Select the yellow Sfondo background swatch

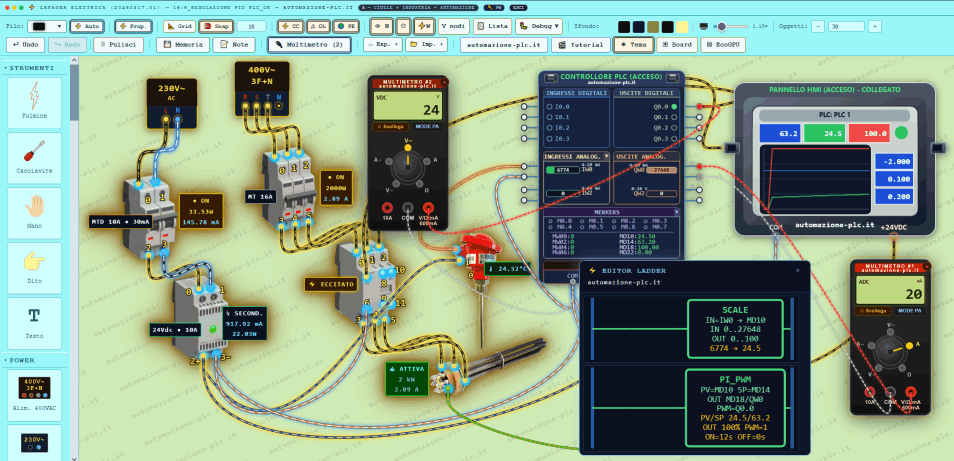point(682,27)
